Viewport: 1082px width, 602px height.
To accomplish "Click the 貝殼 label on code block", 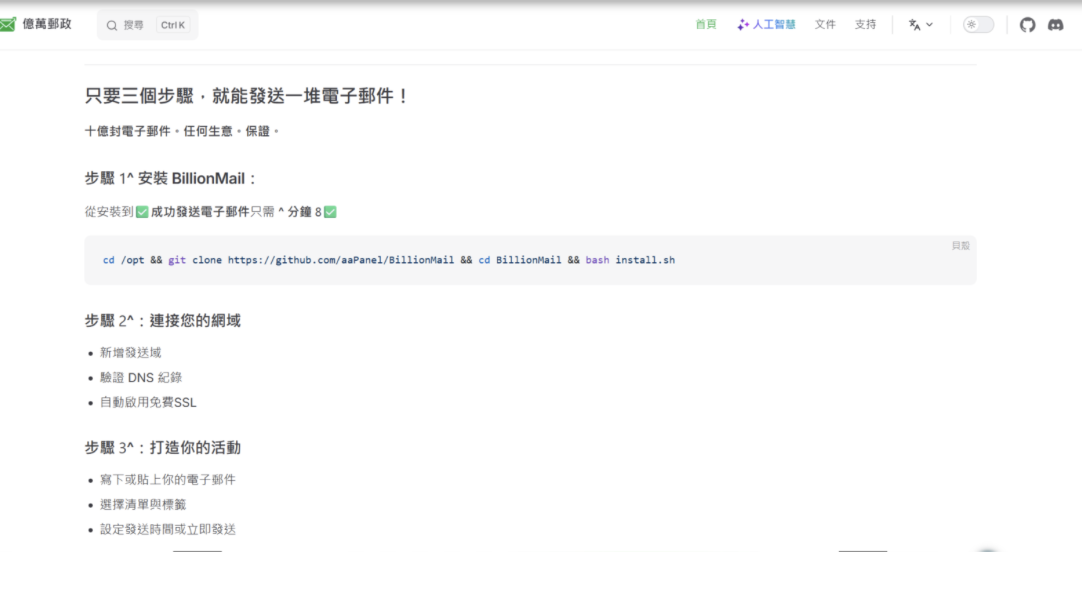I will [960, 245].
